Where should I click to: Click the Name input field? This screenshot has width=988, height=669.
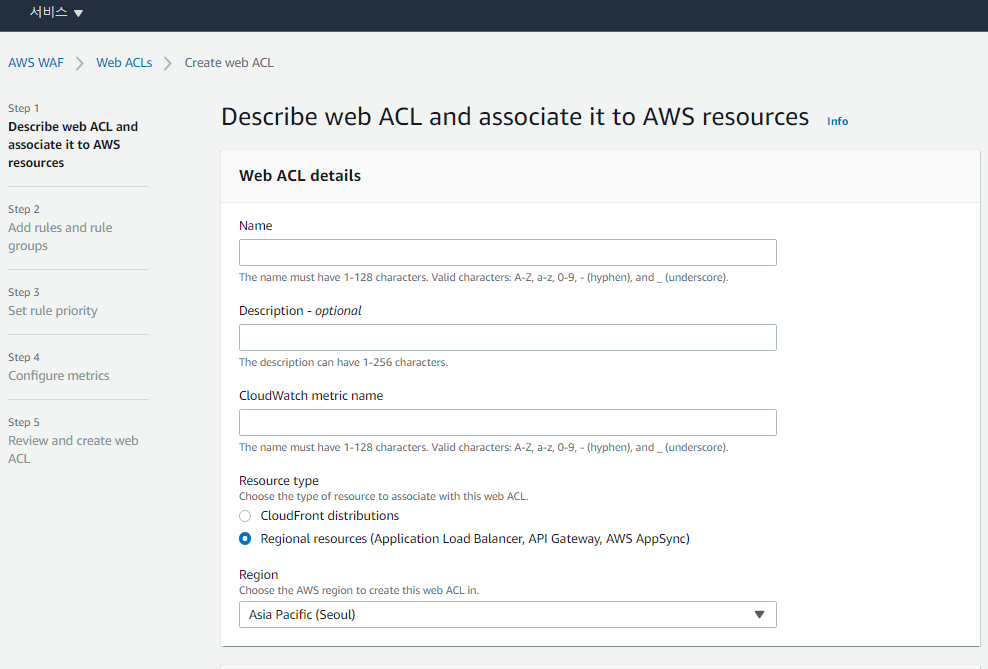[x=507, y=253]
